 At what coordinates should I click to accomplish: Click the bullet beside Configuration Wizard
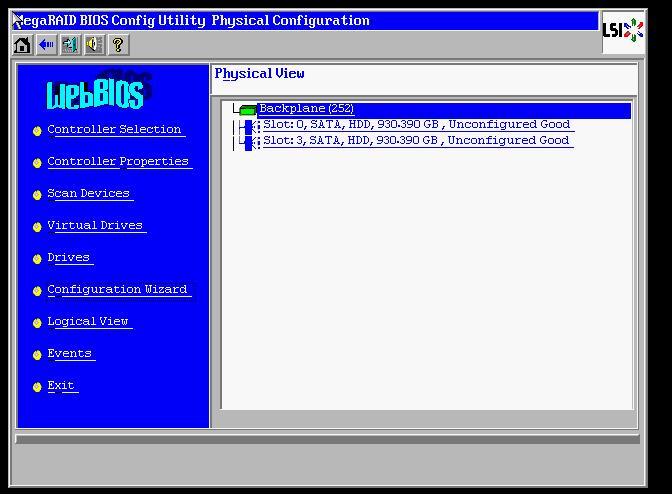point(37,291)
